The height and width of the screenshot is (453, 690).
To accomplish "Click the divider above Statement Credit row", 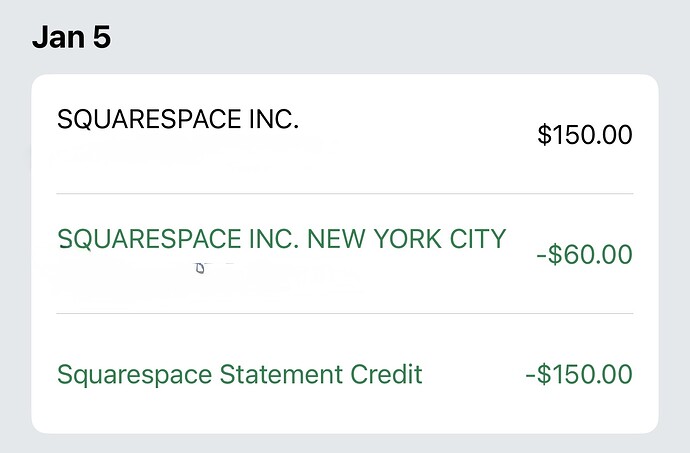I will 344,313.
